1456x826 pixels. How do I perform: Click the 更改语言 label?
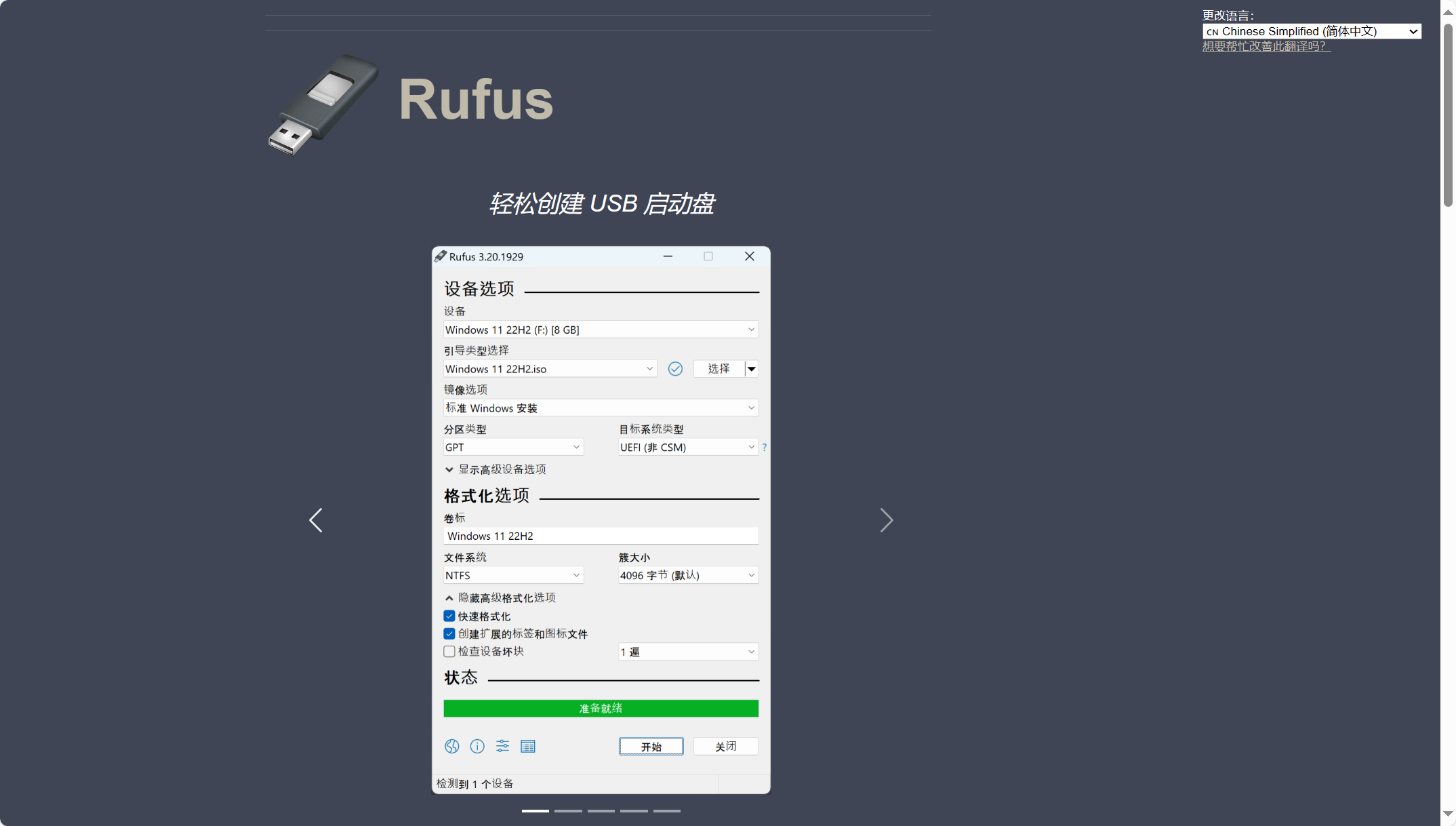pyautogui.click(x=1228, y=15)
